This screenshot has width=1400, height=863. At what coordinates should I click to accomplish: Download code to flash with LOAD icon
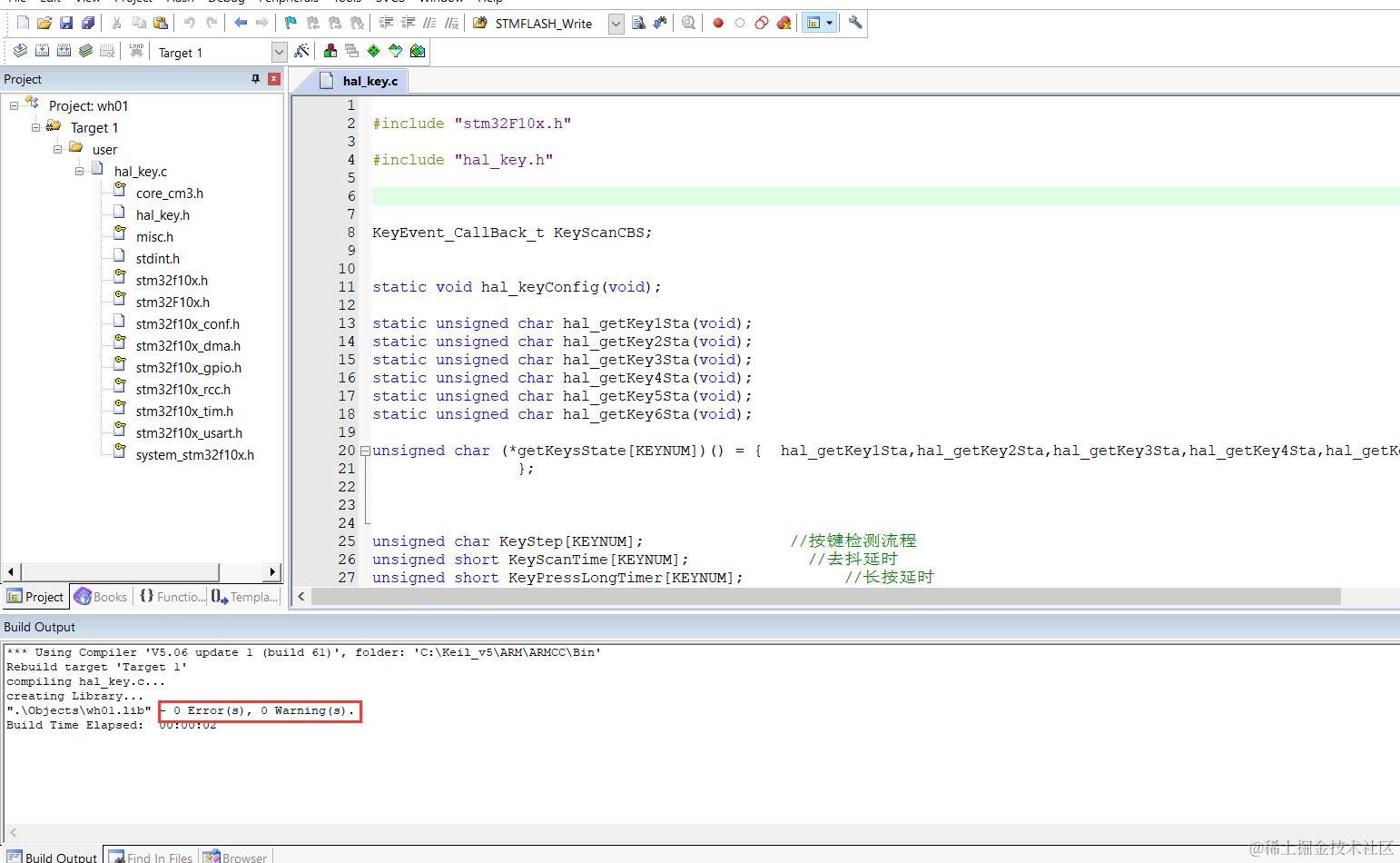click(136, 51)
